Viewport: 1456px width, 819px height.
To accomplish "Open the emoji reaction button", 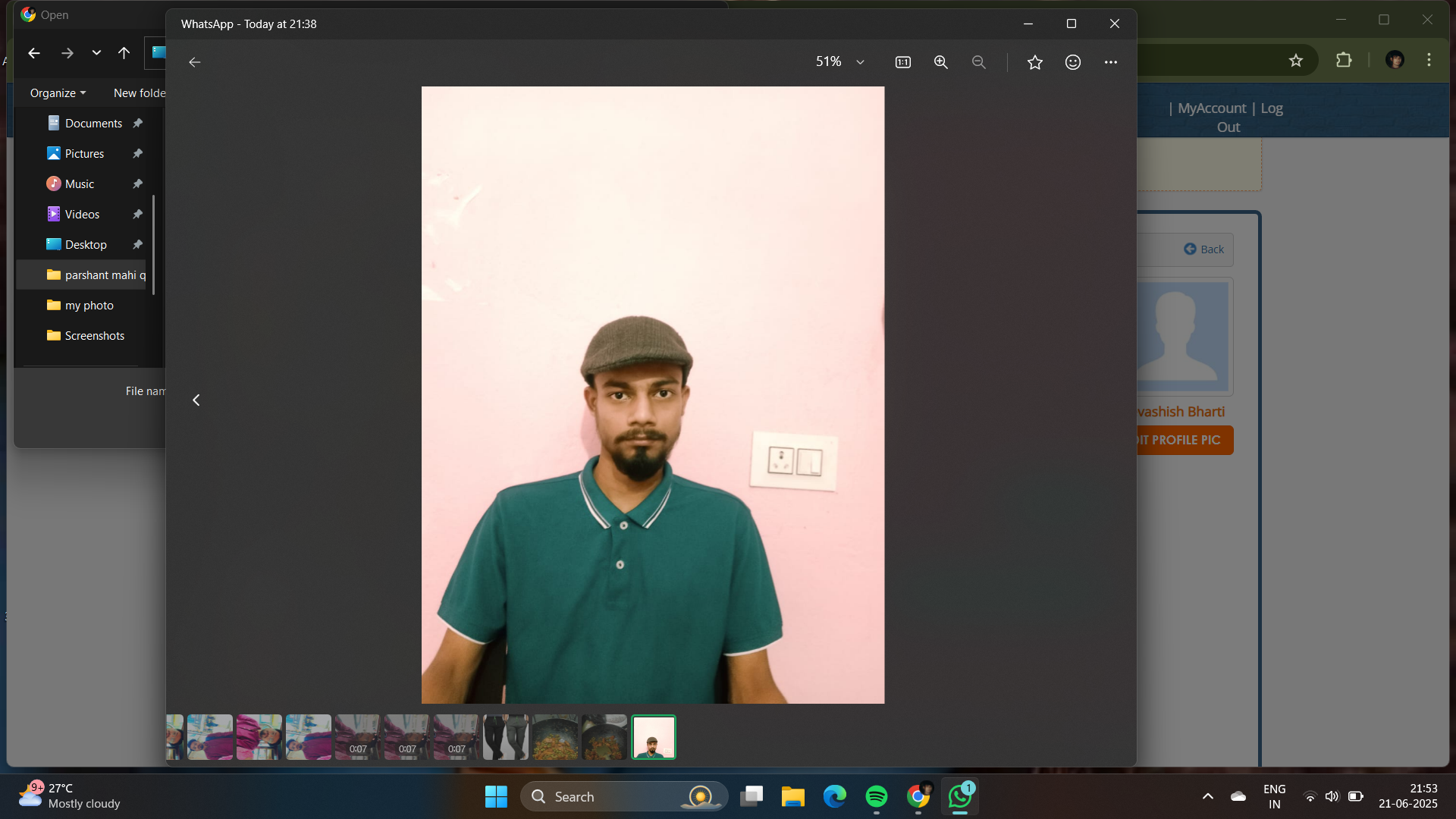I will pos(1073,62).
